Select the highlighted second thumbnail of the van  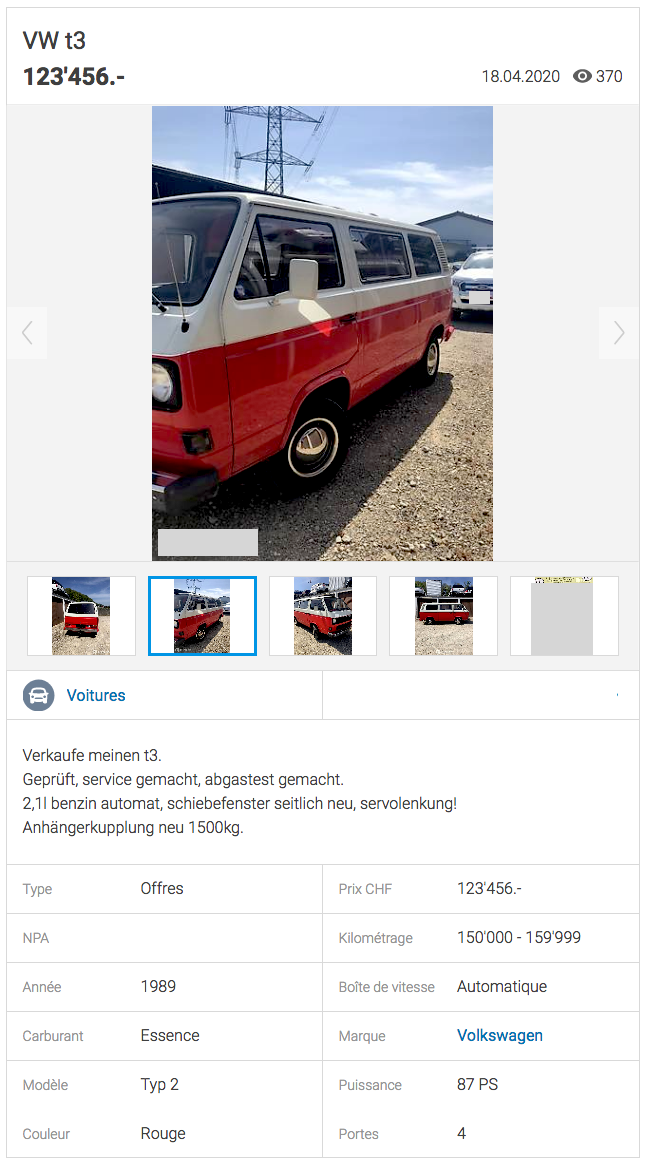(202, 616)
